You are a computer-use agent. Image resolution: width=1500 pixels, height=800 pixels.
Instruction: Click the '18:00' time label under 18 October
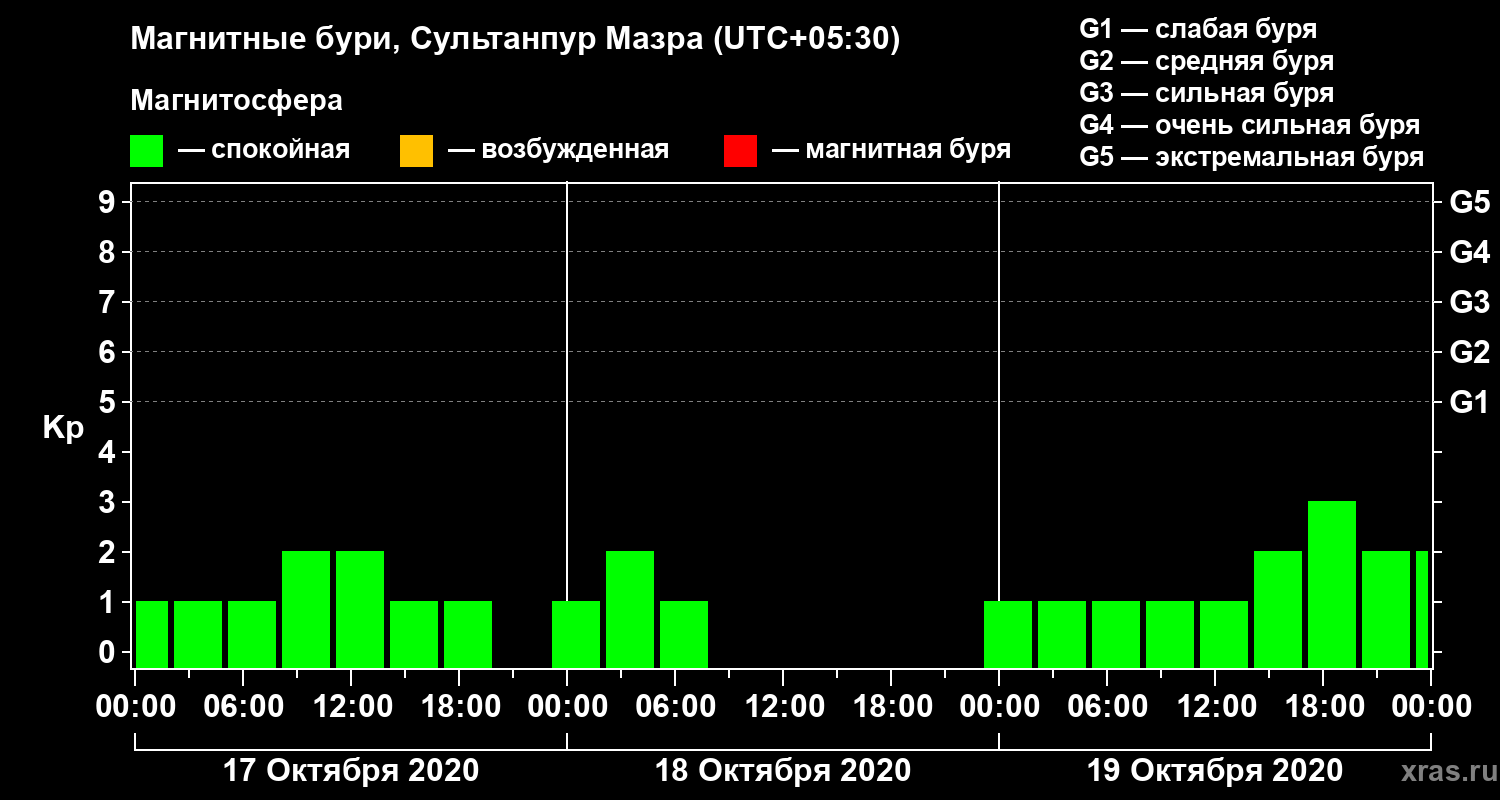(891, 706)
